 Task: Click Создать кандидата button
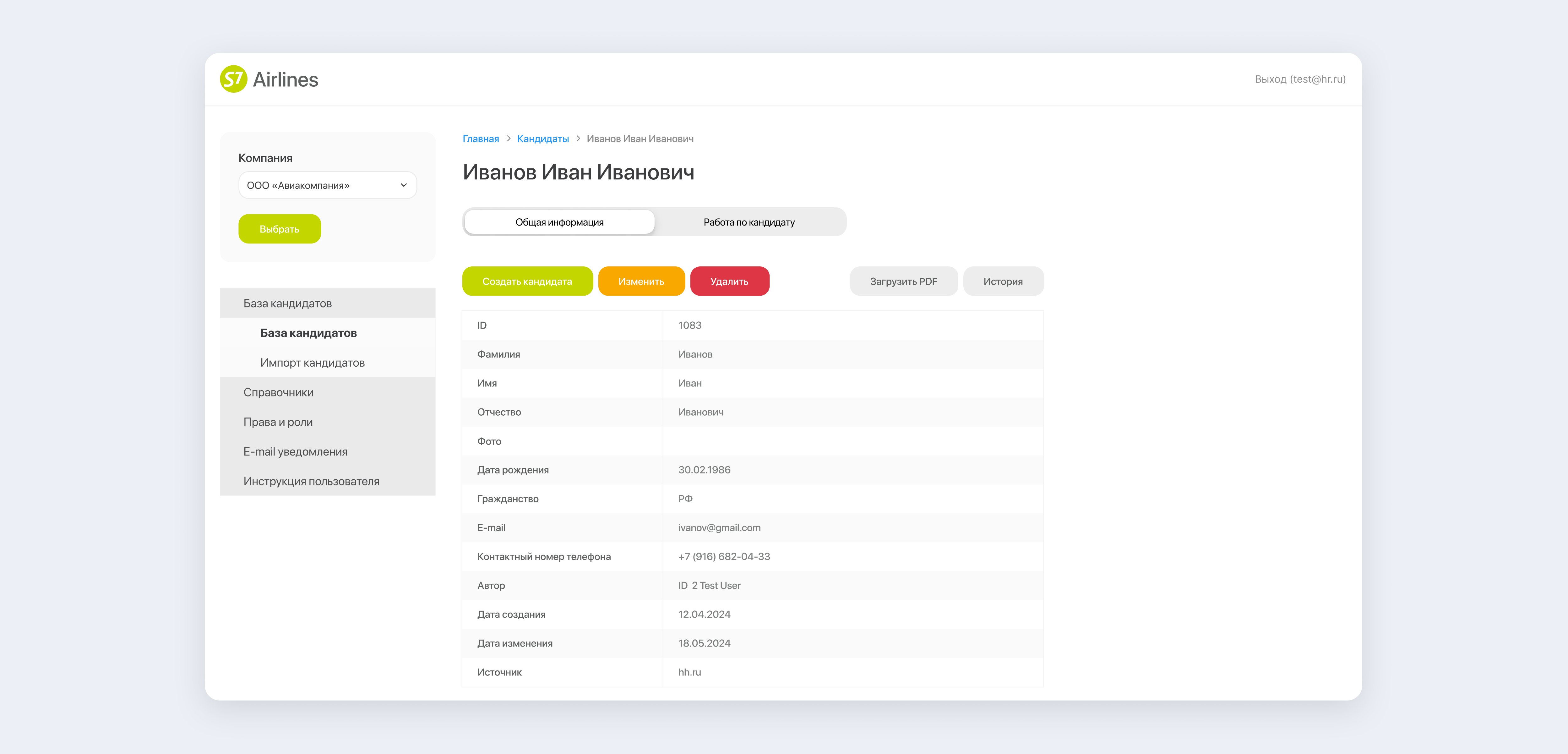pyautogui.click(x=526, y=281)
